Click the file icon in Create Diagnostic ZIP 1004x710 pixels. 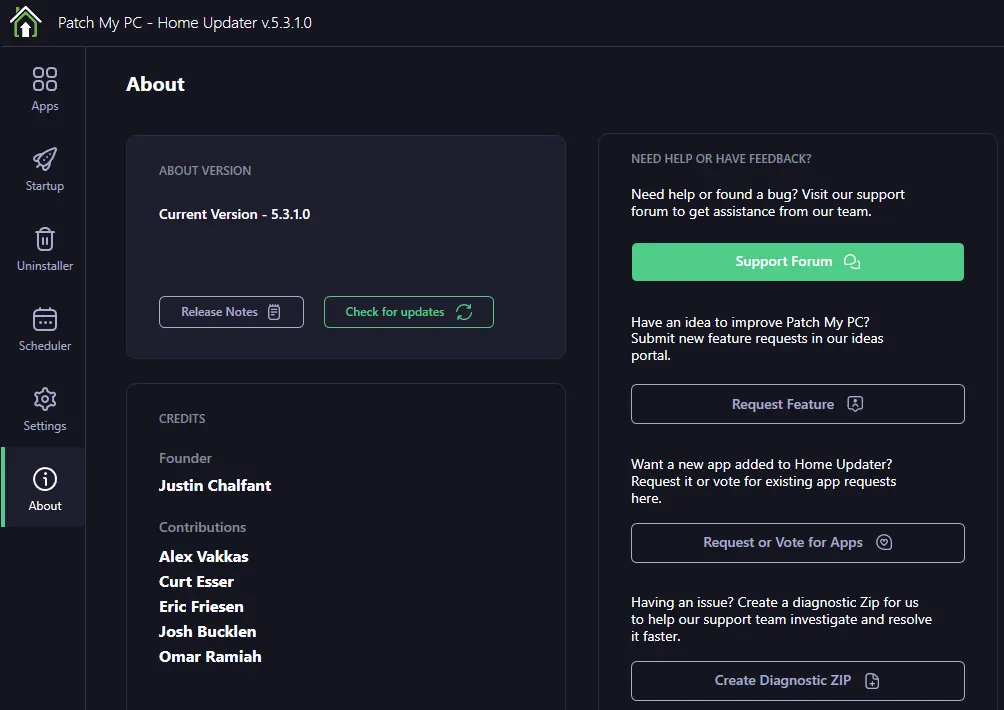point(872,681)
